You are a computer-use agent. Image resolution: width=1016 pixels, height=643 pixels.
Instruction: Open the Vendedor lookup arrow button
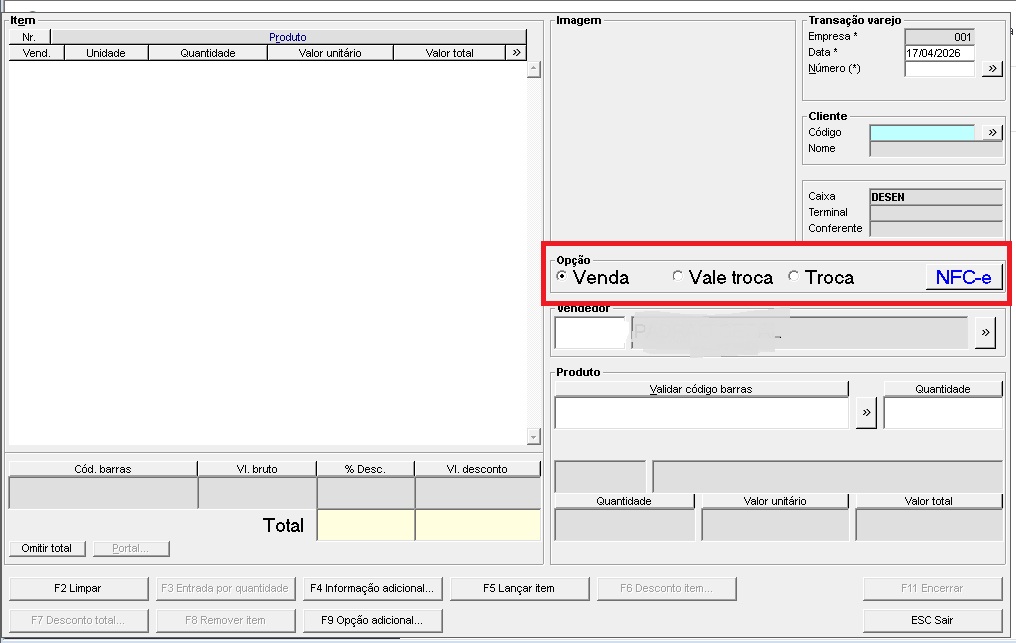point(985,333)
